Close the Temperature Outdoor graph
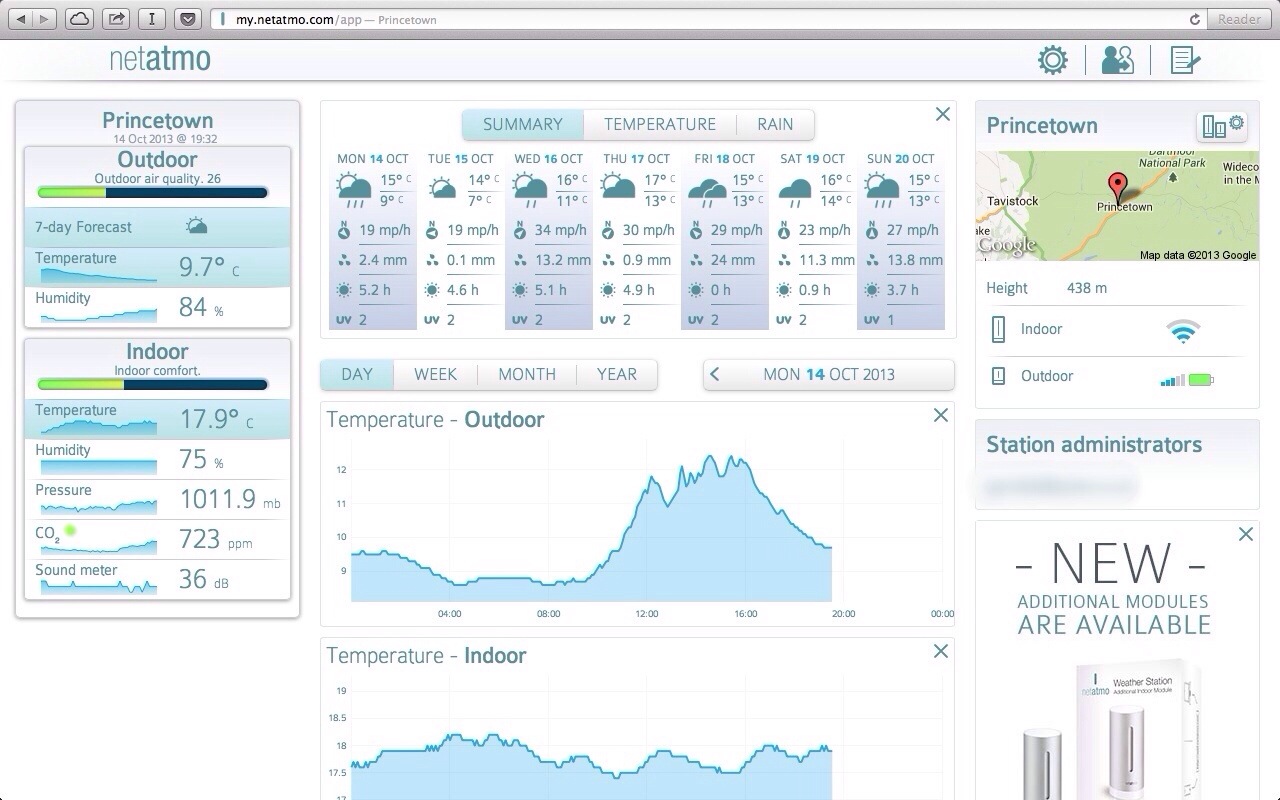 [x=940, y=415]
